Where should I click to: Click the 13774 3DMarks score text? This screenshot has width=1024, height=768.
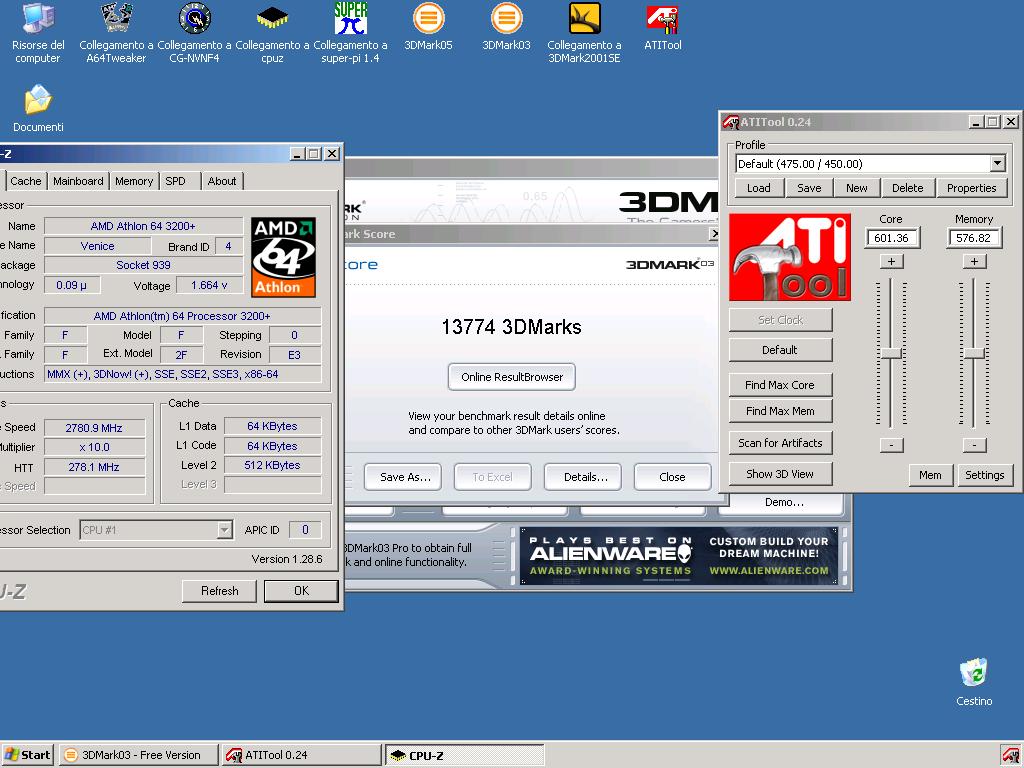(x=511, y=327)
